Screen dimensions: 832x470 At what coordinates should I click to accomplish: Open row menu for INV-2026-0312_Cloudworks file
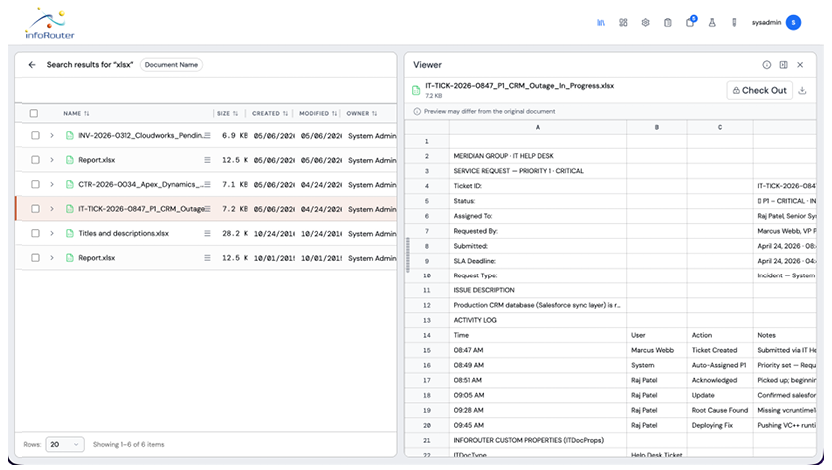coord(207,135)
